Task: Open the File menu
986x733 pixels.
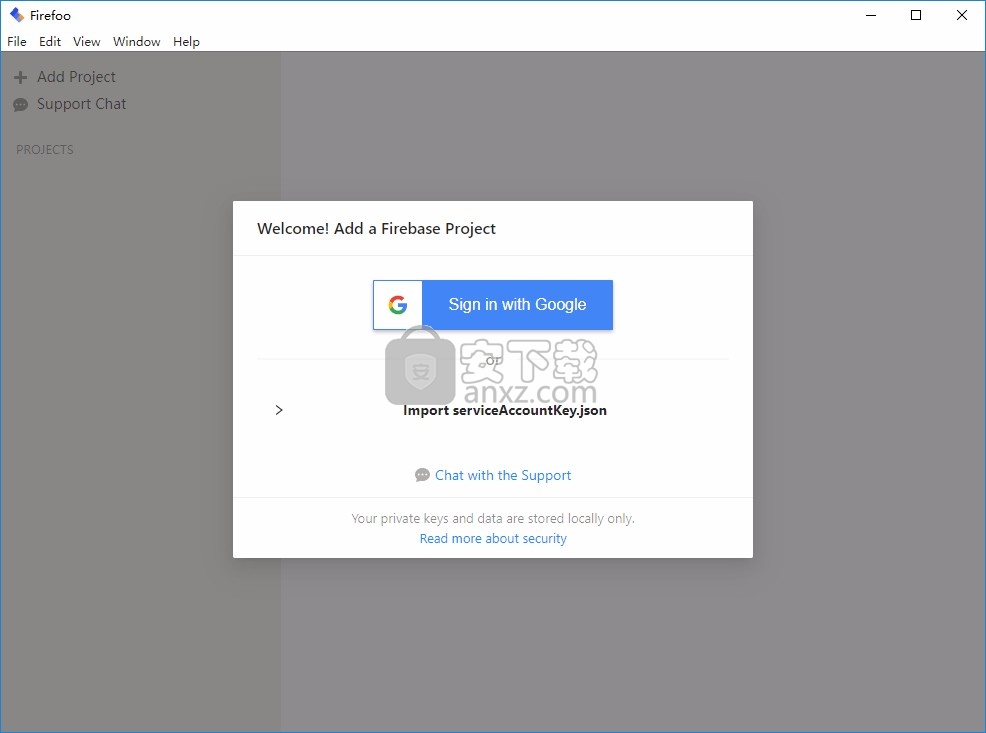Action: point(17,41)
